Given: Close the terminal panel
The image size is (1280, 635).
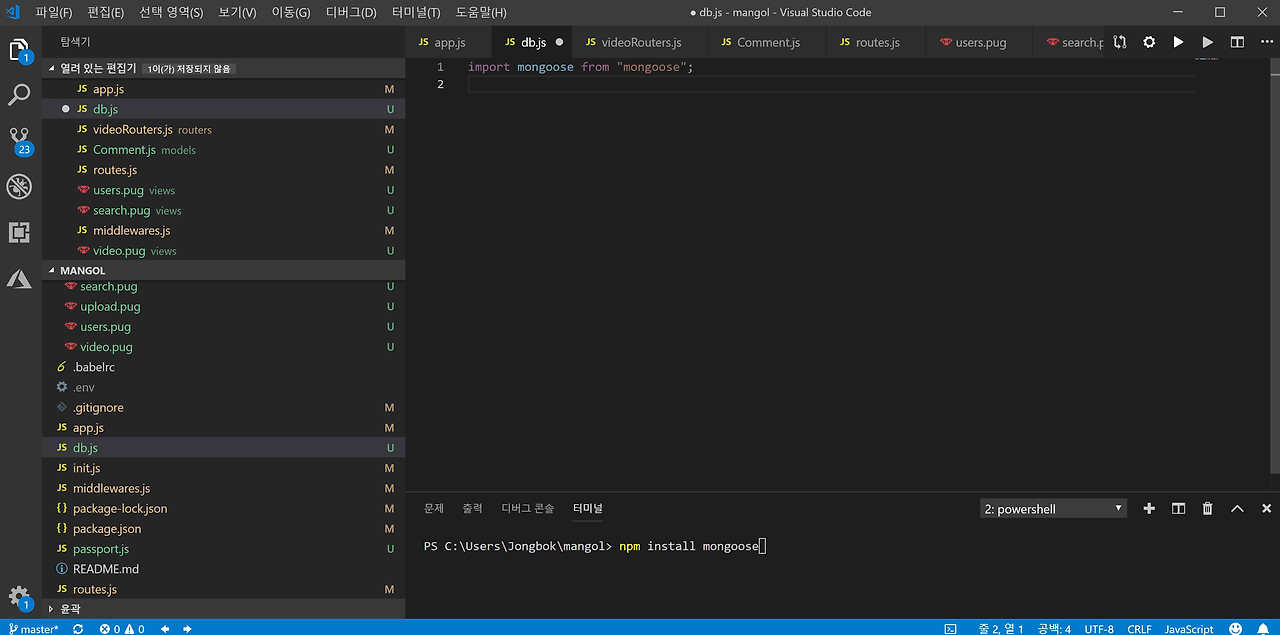Looking at the screenshot, I should (1266, 508).
